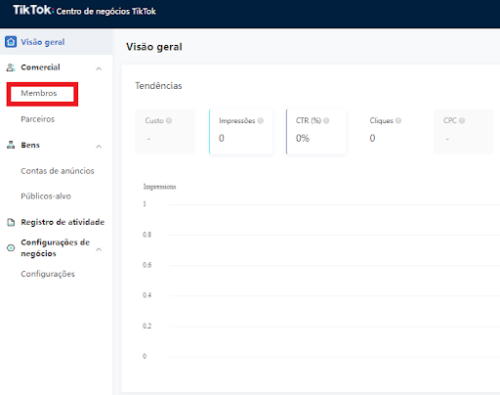Click the 0.8 chart axis value
This screenshot has width=500, height=395.
(147, 234)
